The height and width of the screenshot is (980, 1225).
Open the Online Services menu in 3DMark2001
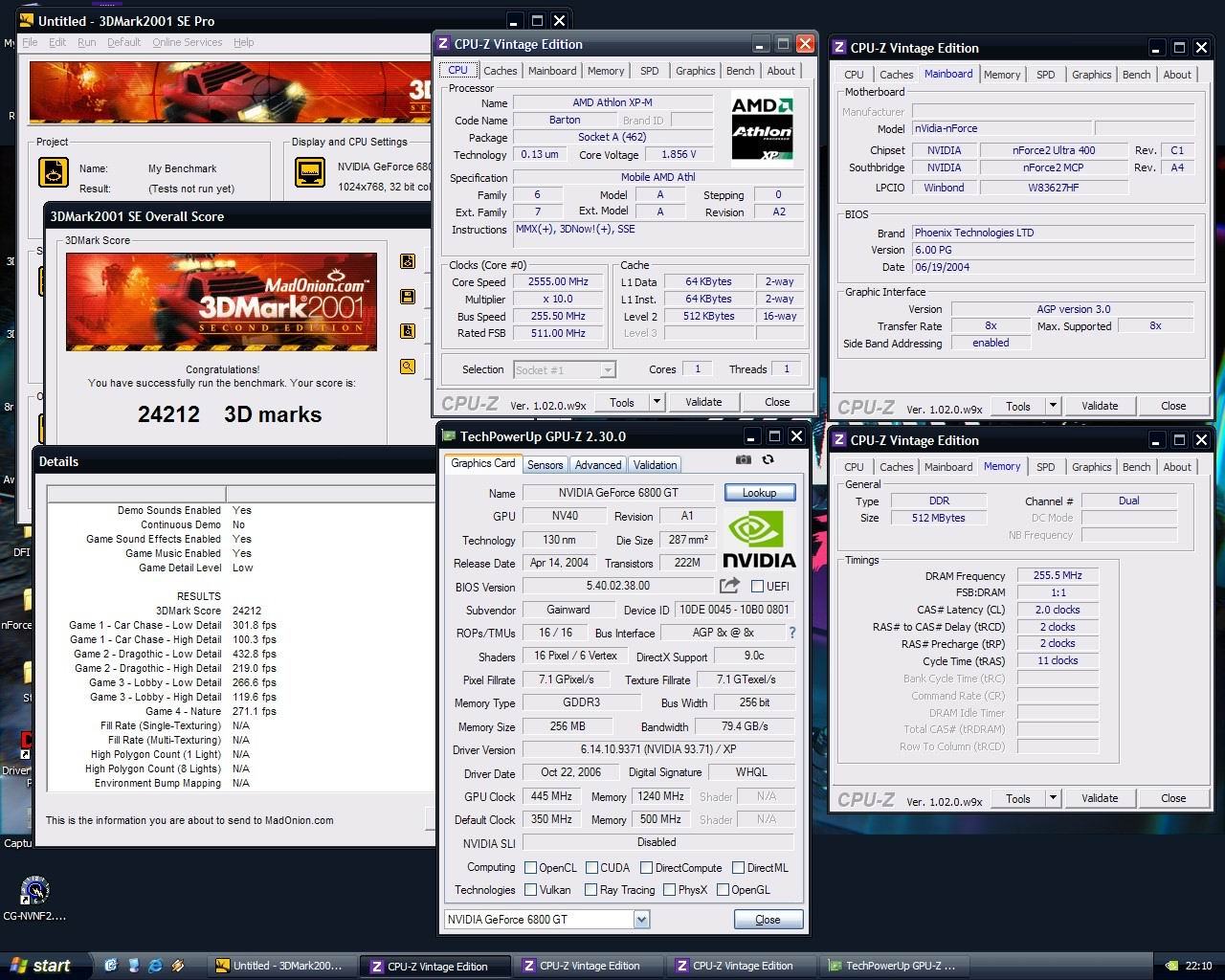tap(187, 42)
